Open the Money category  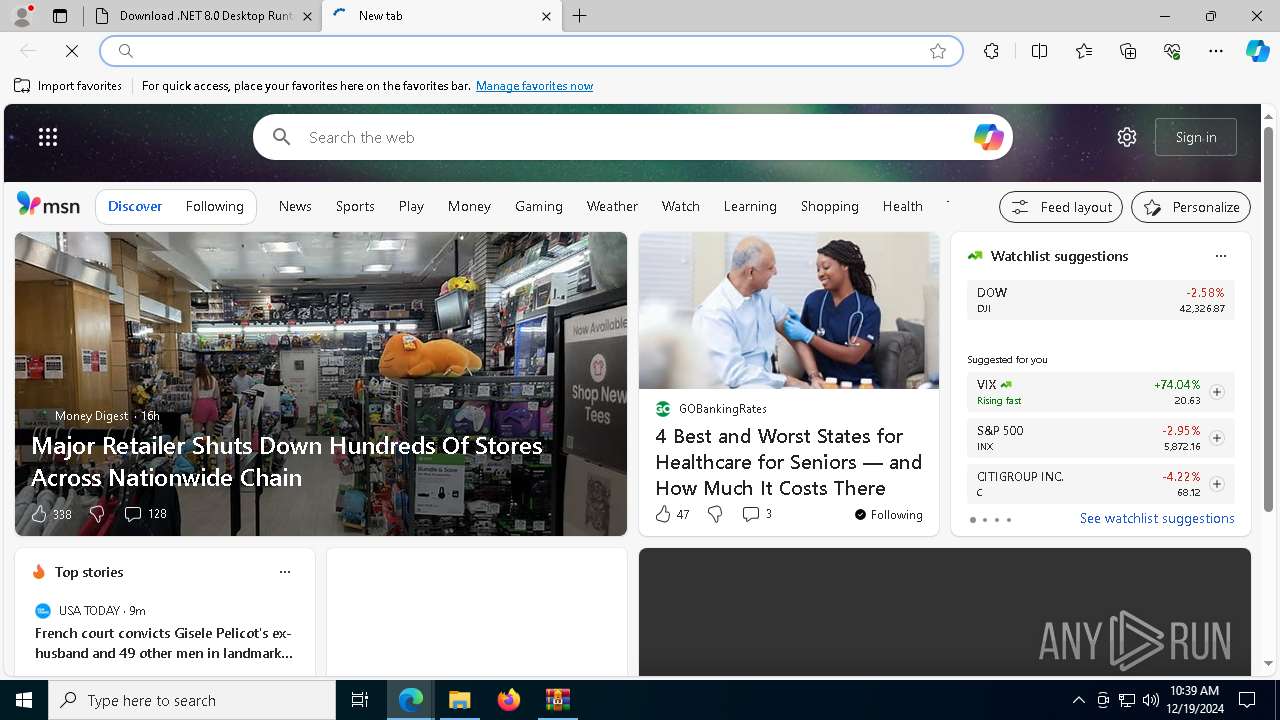point(469,206)
